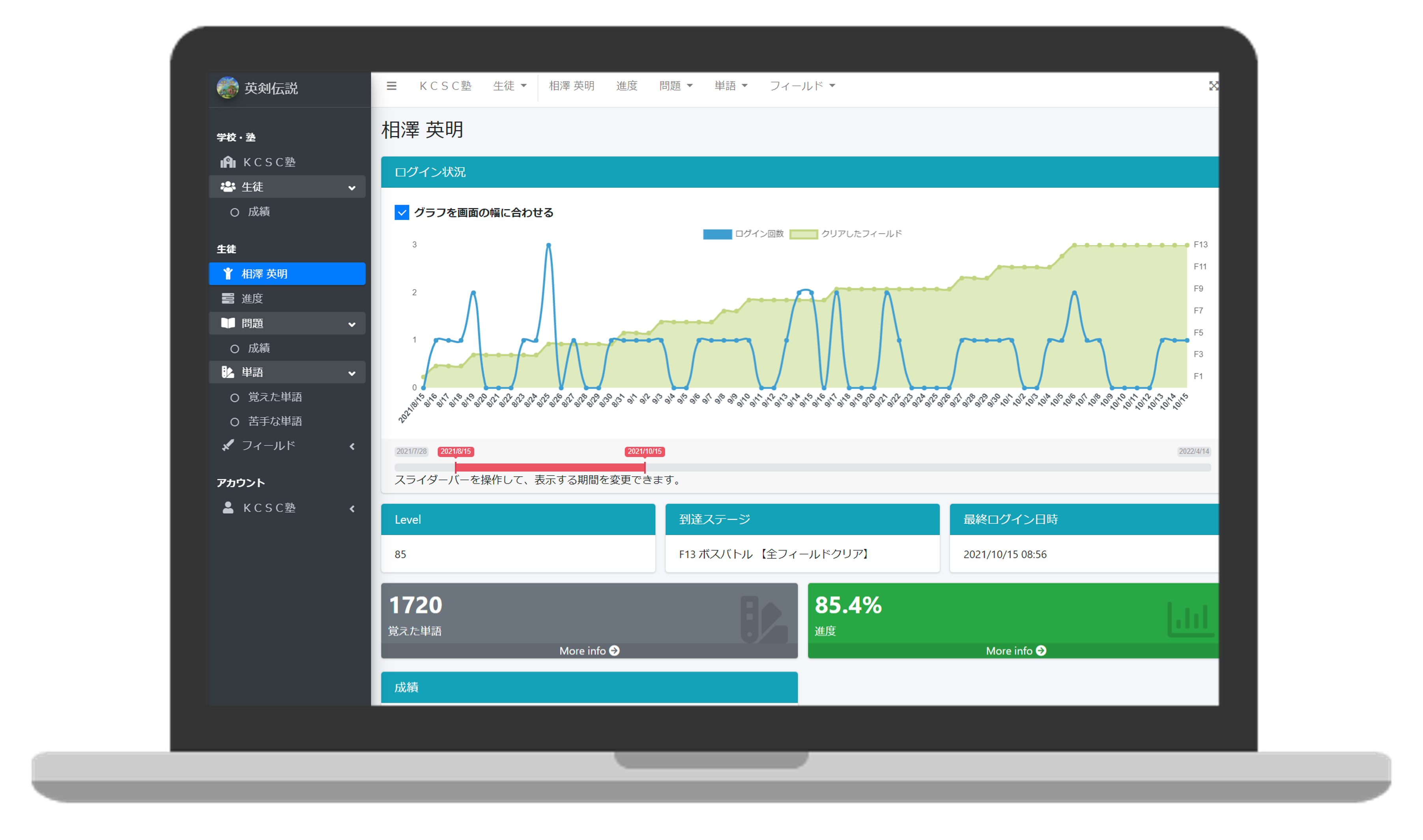Click the progress bars icon beside 進度

click(228, 298)
